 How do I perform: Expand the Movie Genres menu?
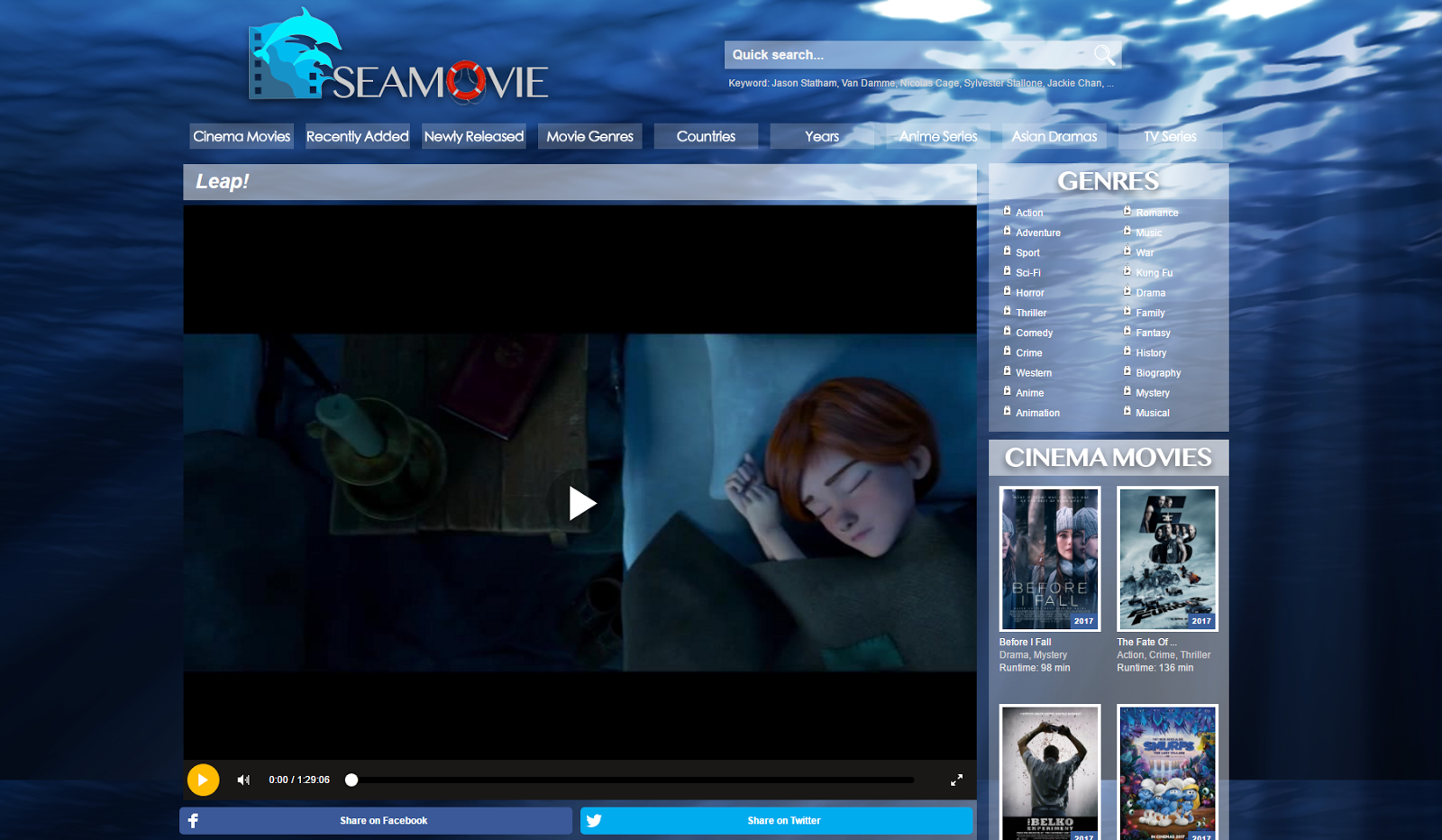(x=590, y=136)
